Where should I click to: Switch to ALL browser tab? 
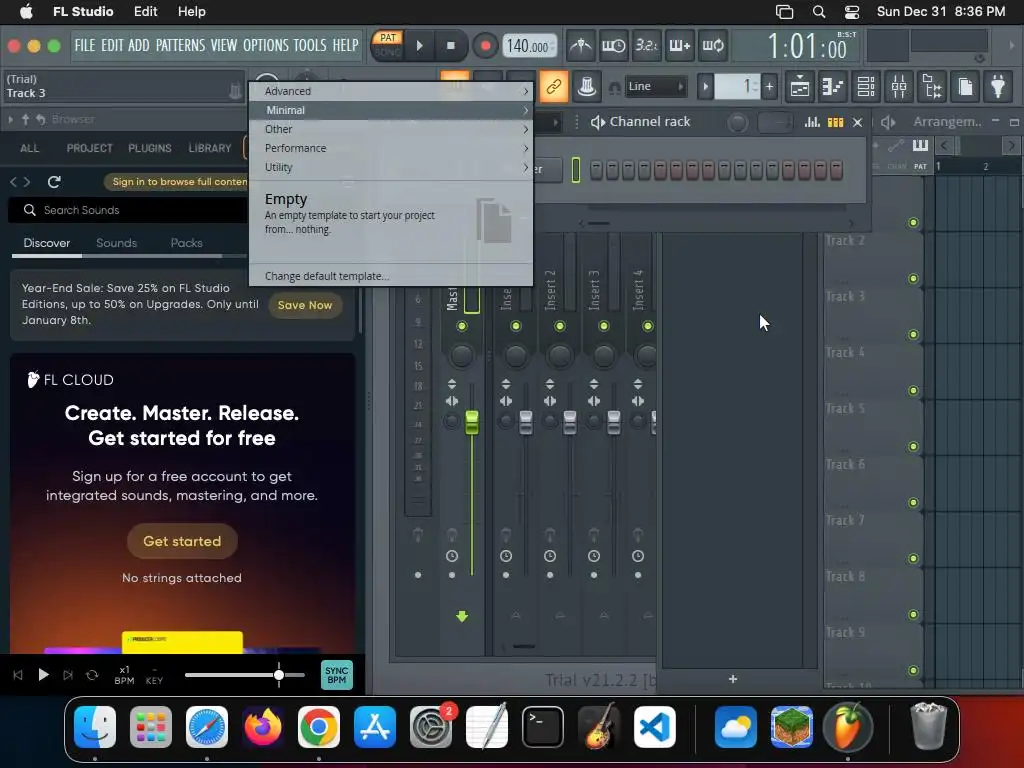click(x=29, y=148)
